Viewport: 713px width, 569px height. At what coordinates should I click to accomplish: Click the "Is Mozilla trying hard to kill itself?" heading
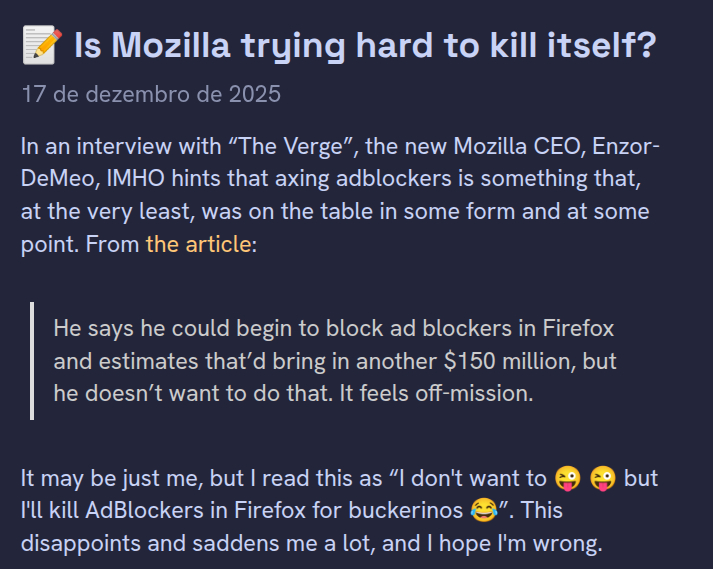[364, 46]
